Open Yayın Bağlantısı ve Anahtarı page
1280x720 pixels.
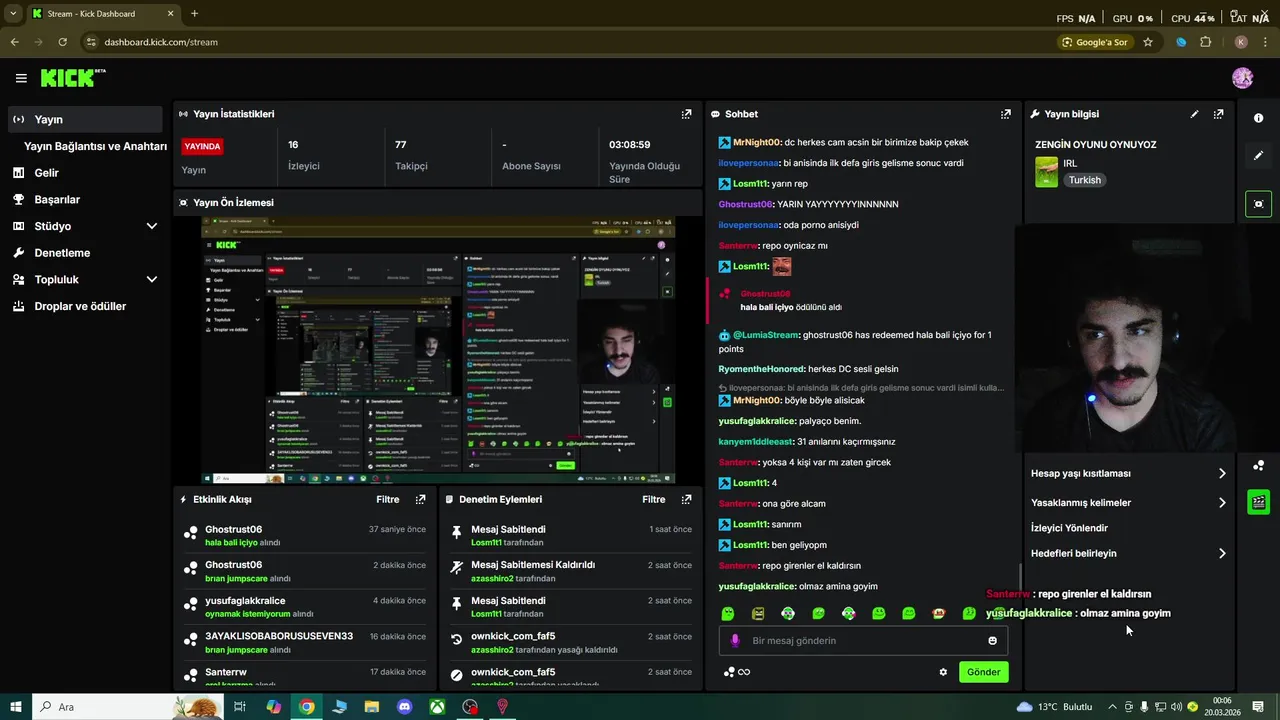pyautogui.click(x=95, y=146)
